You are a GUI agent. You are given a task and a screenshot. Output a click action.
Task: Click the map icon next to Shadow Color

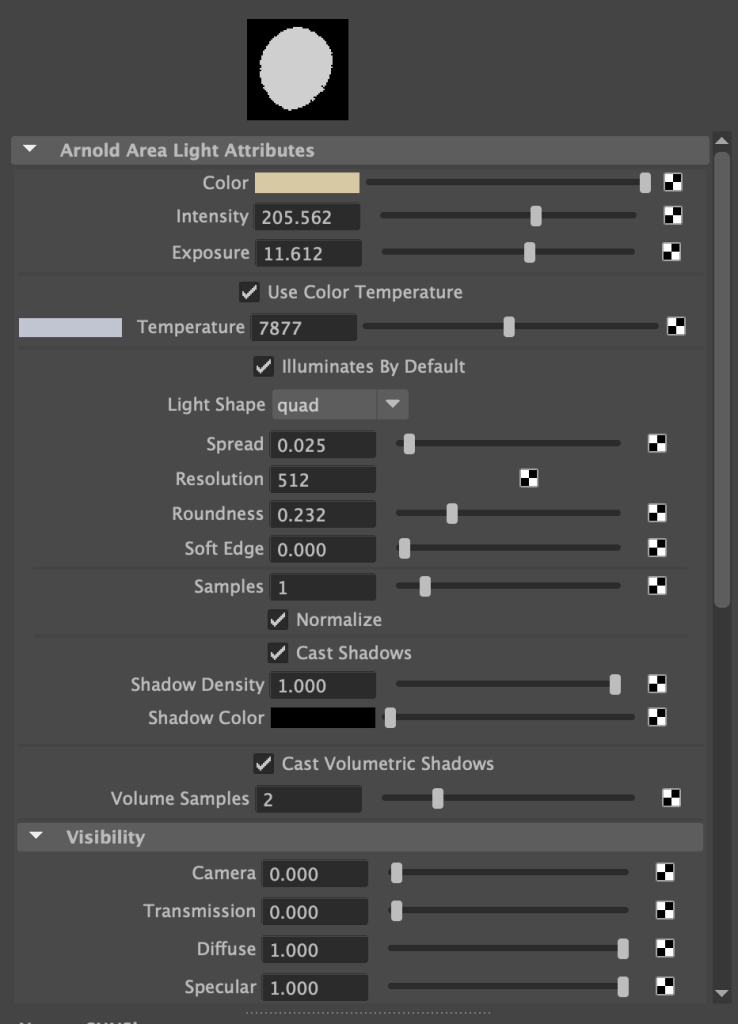pyautogui.click(x=657, y=717)
